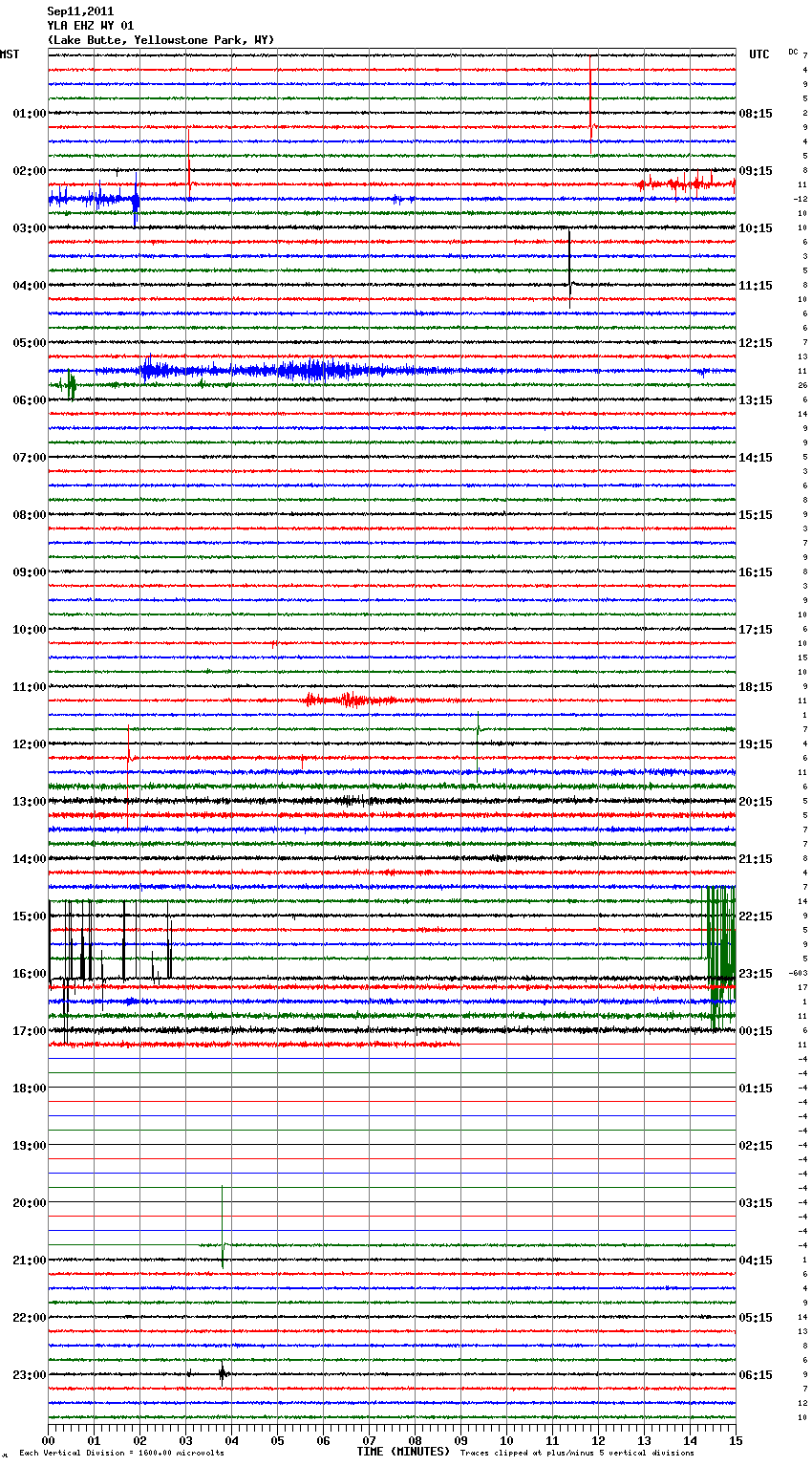Click minute 04 on the bottom time axis
812x1466 pixels.
231,1440
